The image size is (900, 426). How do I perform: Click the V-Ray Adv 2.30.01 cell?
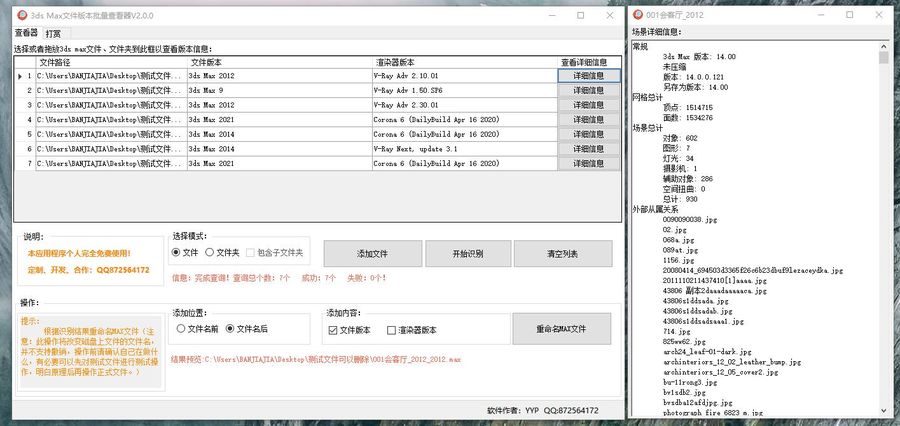(x=464, y=105)
